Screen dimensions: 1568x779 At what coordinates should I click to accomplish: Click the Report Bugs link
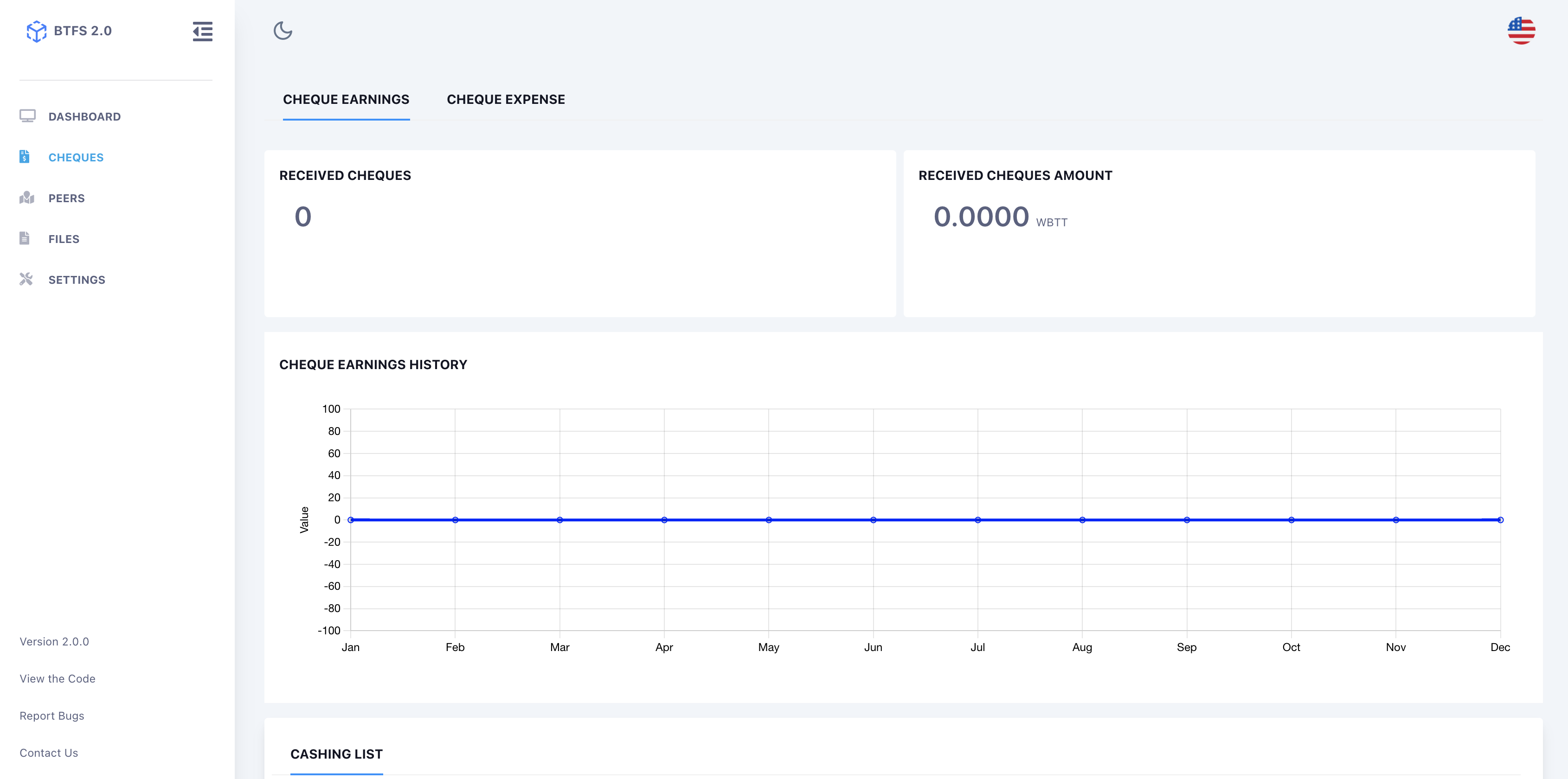point(52,715)
